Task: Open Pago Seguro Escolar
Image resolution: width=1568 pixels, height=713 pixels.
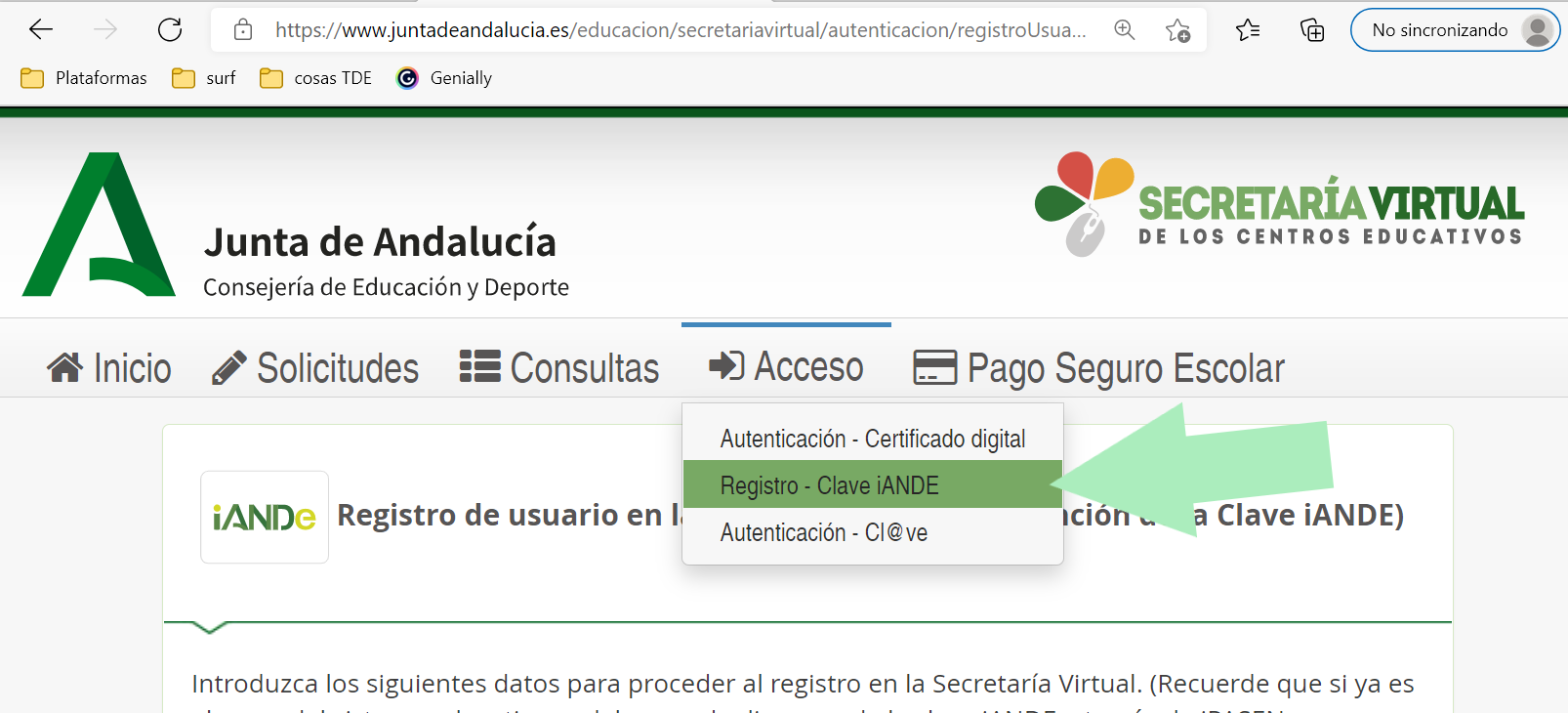Action: [x=1098, y=368]
